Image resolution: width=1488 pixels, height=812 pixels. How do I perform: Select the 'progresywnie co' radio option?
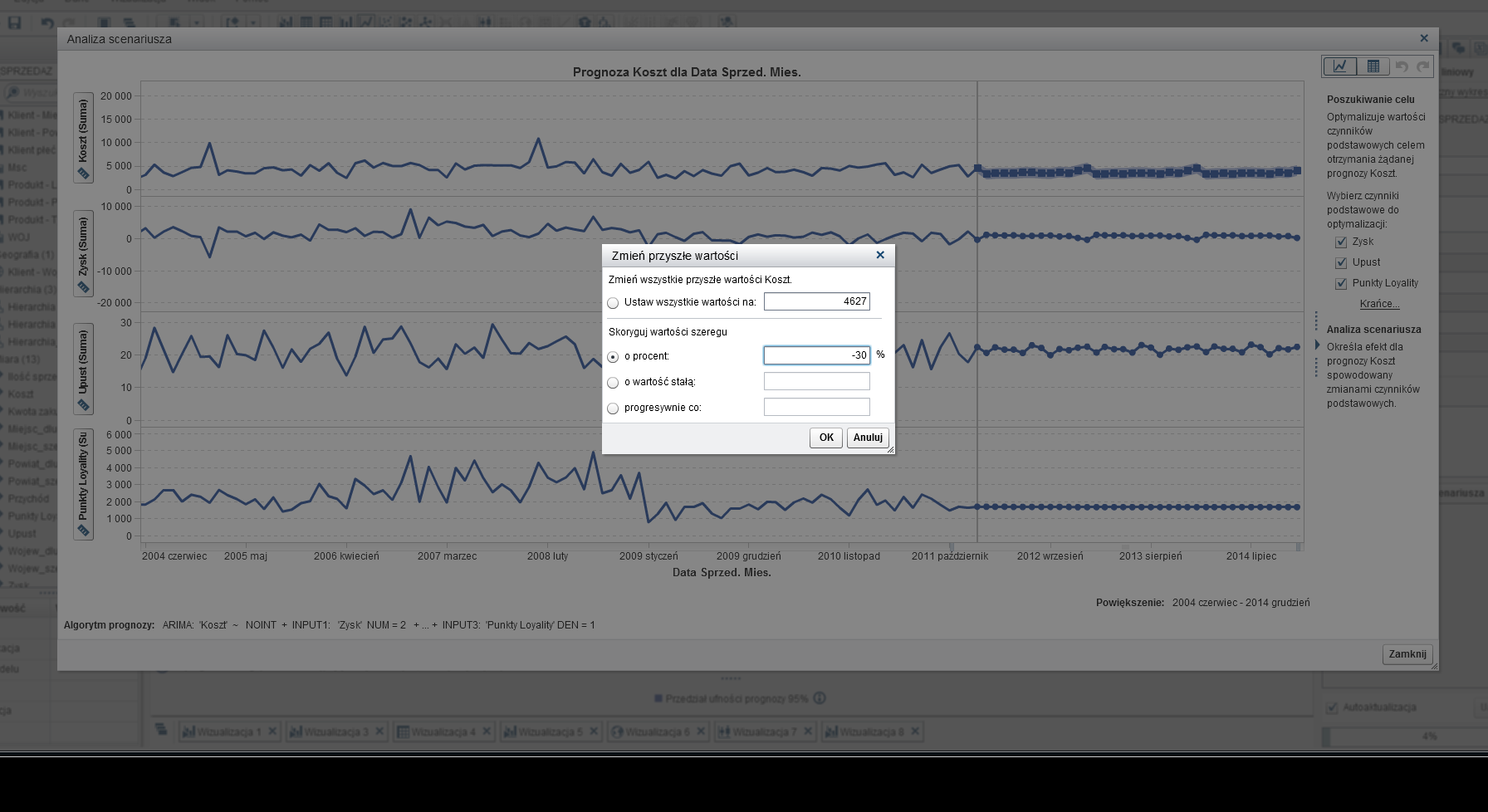tap(613, 408)
